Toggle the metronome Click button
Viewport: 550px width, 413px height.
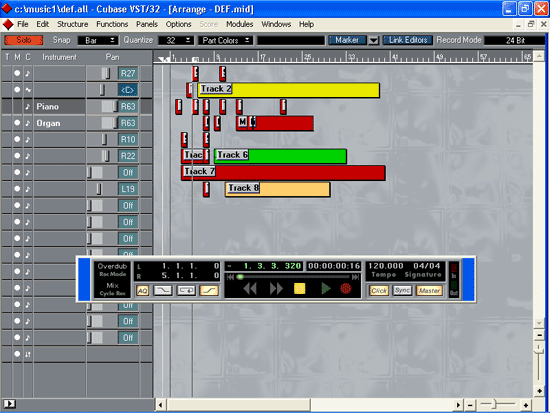(379, 291)
